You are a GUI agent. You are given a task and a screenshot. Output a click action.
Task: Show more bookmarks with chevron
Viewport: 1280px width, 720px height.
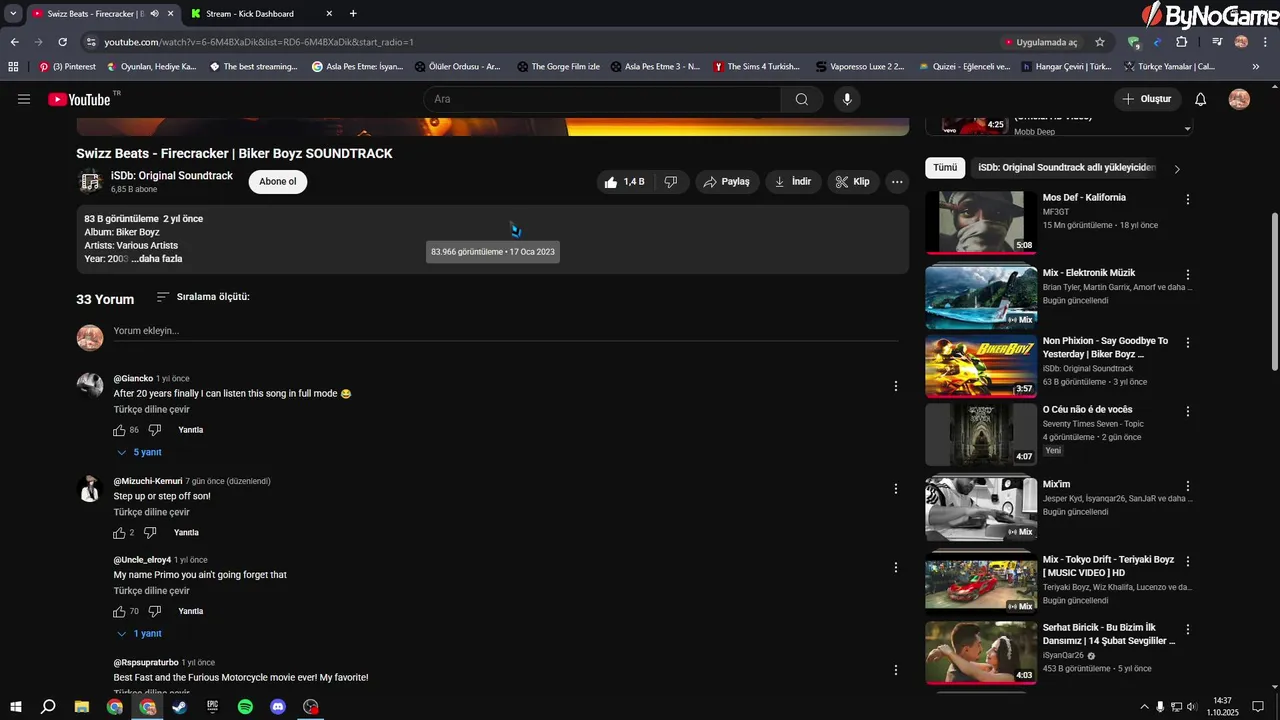click(1256, 67)
